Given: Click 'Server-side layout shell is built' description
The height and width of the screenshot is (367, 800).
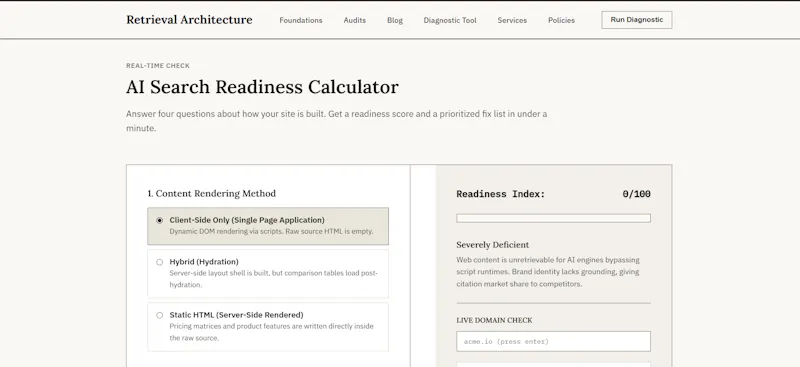Looking at the screenshot, I should [x=273, y=279].
